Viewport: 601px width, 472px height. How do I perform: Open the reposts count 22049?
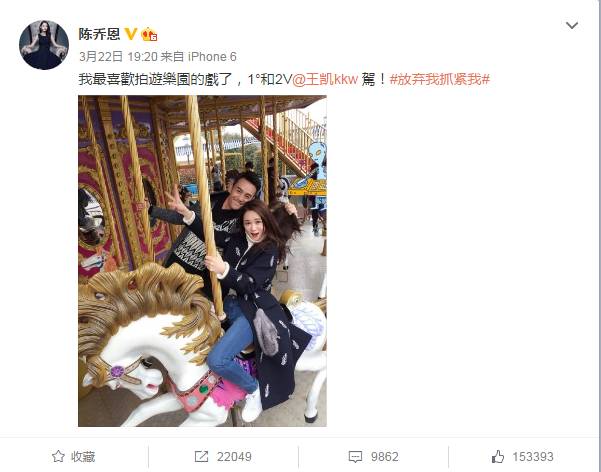point(234,457)
